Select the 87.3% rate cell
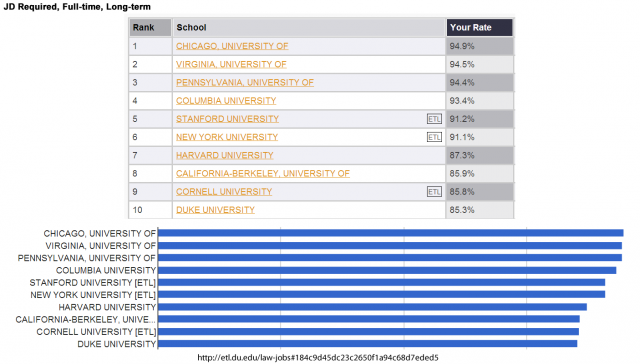Viewport: 640px width, 364px height. (x=480, y=155)
